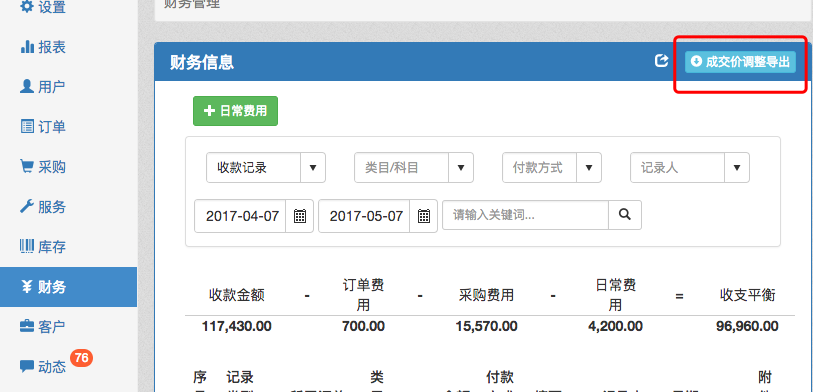Click the 收支平衡 column label

pyautogui.click(x=748, y=296)
